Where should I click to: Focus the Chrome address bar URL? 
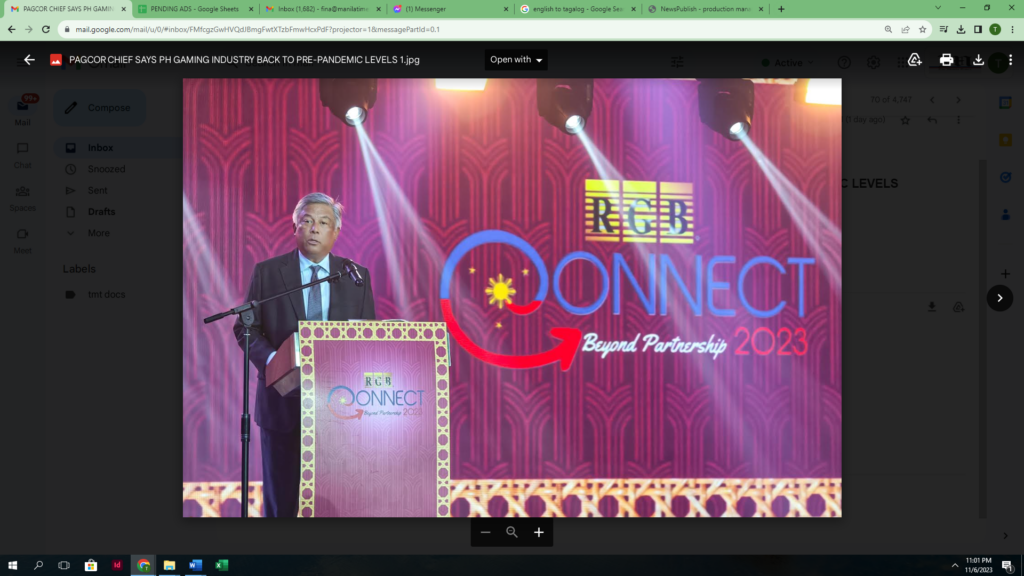[257, 29]
